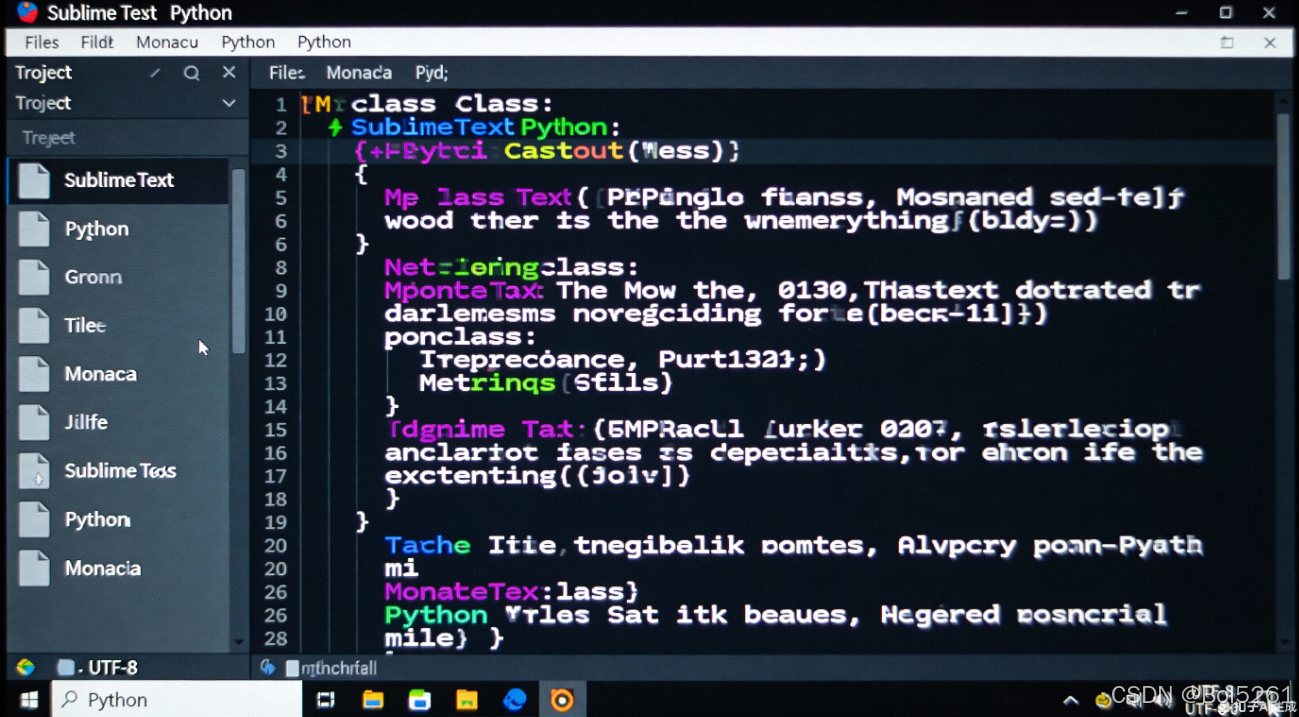Expand the Troject dropdown chevron

coord(229,103)
